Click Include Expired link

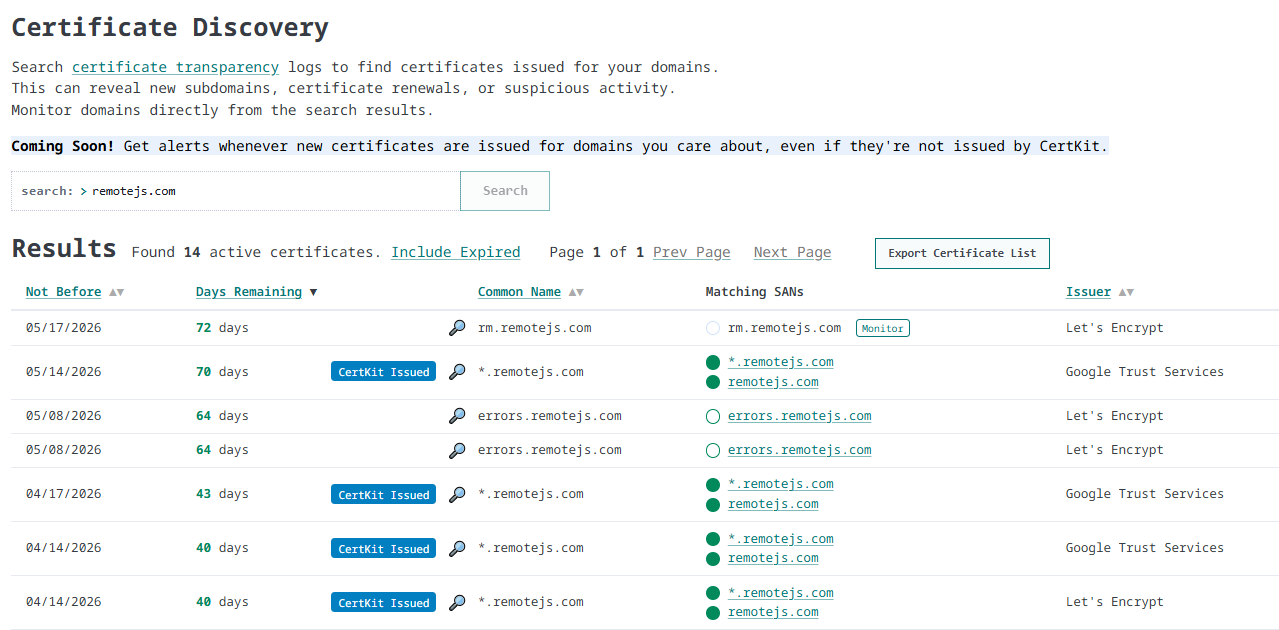click(x=456, y=252)
